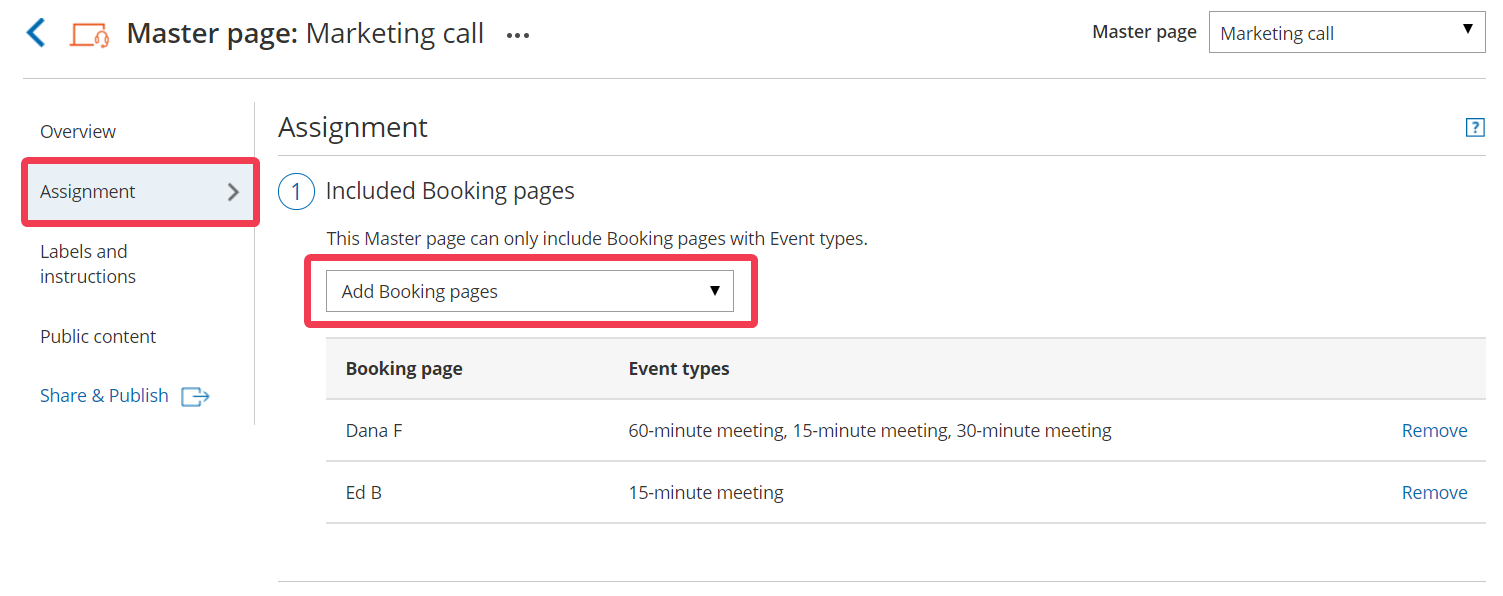
Task: Open the three-dot more options menu
Action: click(517, 36)
